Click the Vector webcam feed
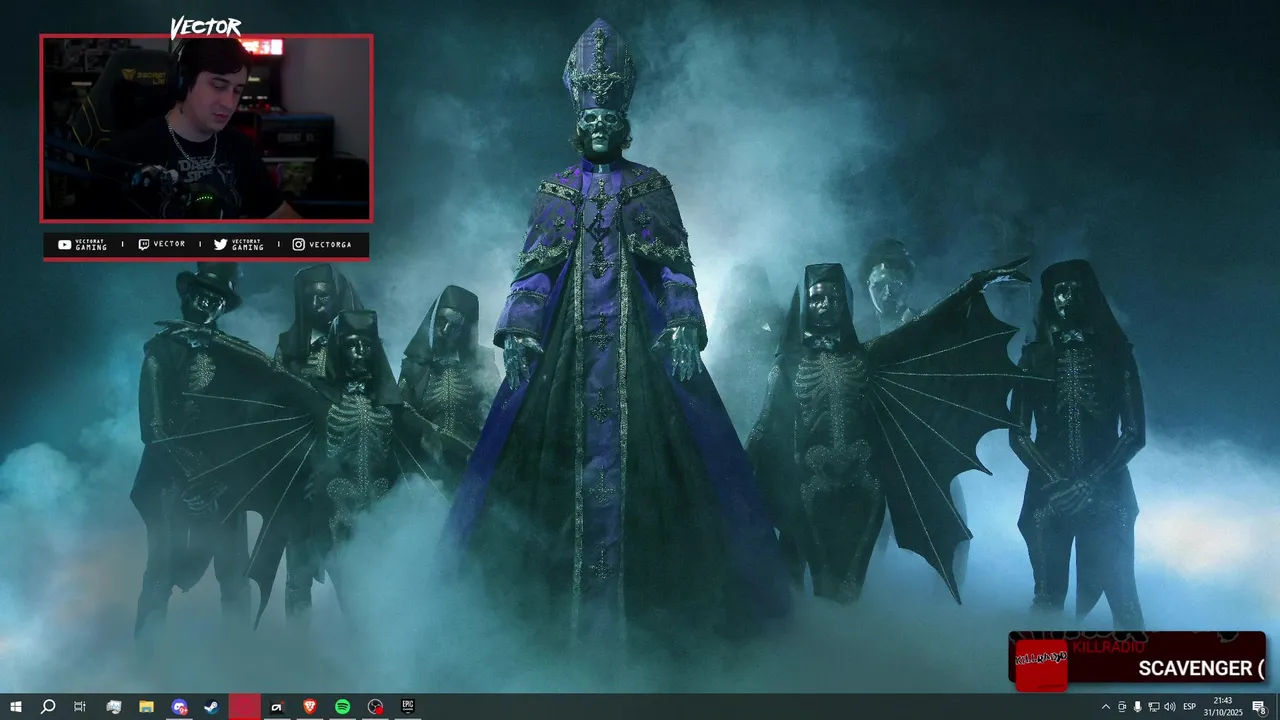Screen dimensions: 1280x720 click(206, 128)
